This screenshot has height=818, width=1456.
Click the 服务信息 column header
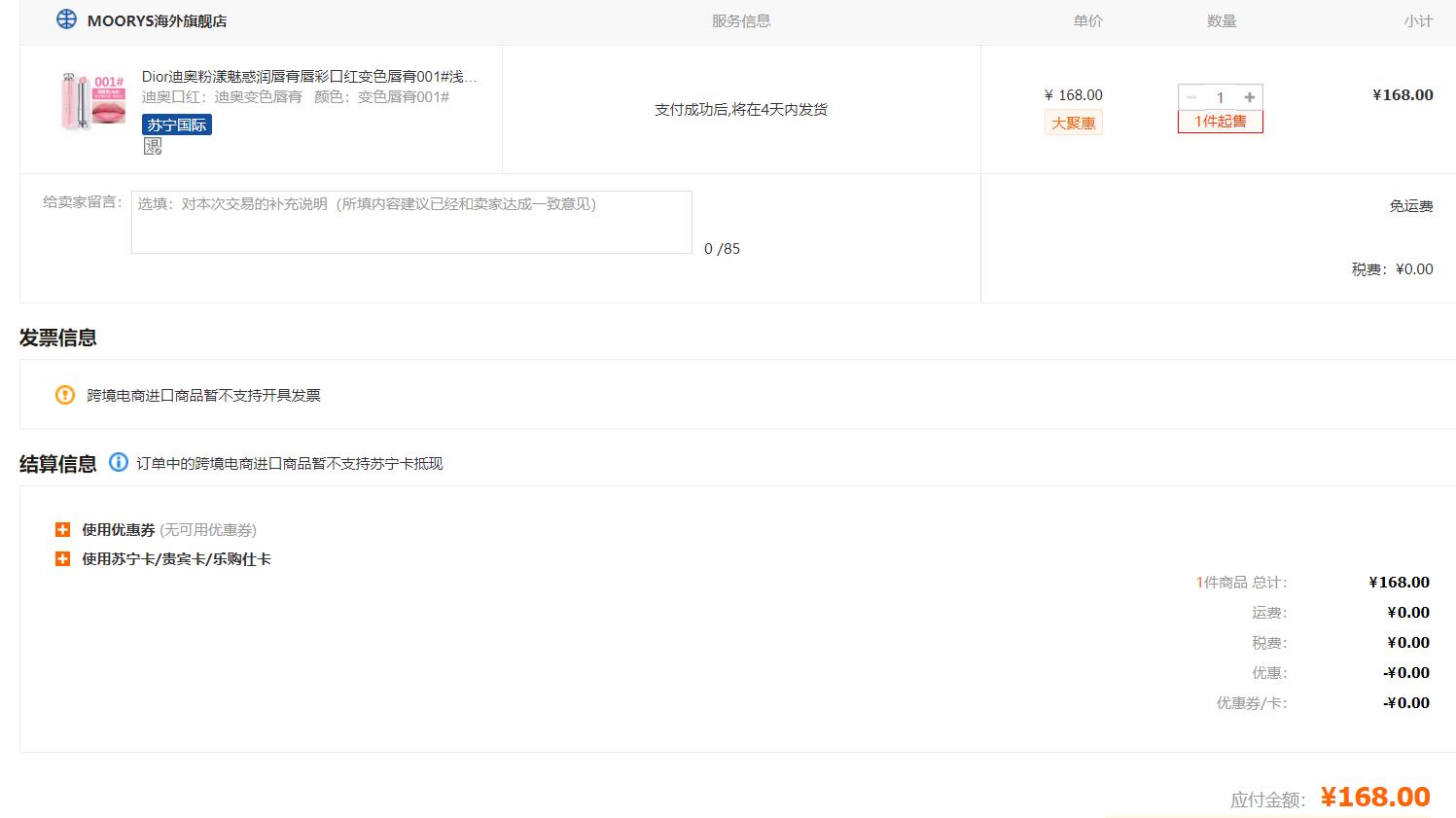pos(740,20)
